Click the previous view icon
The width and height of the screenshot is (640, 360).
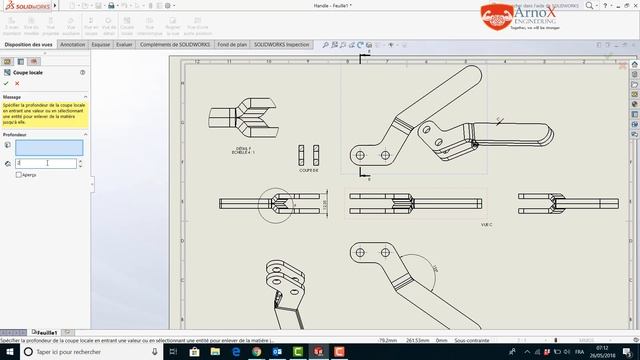point(343,45)
